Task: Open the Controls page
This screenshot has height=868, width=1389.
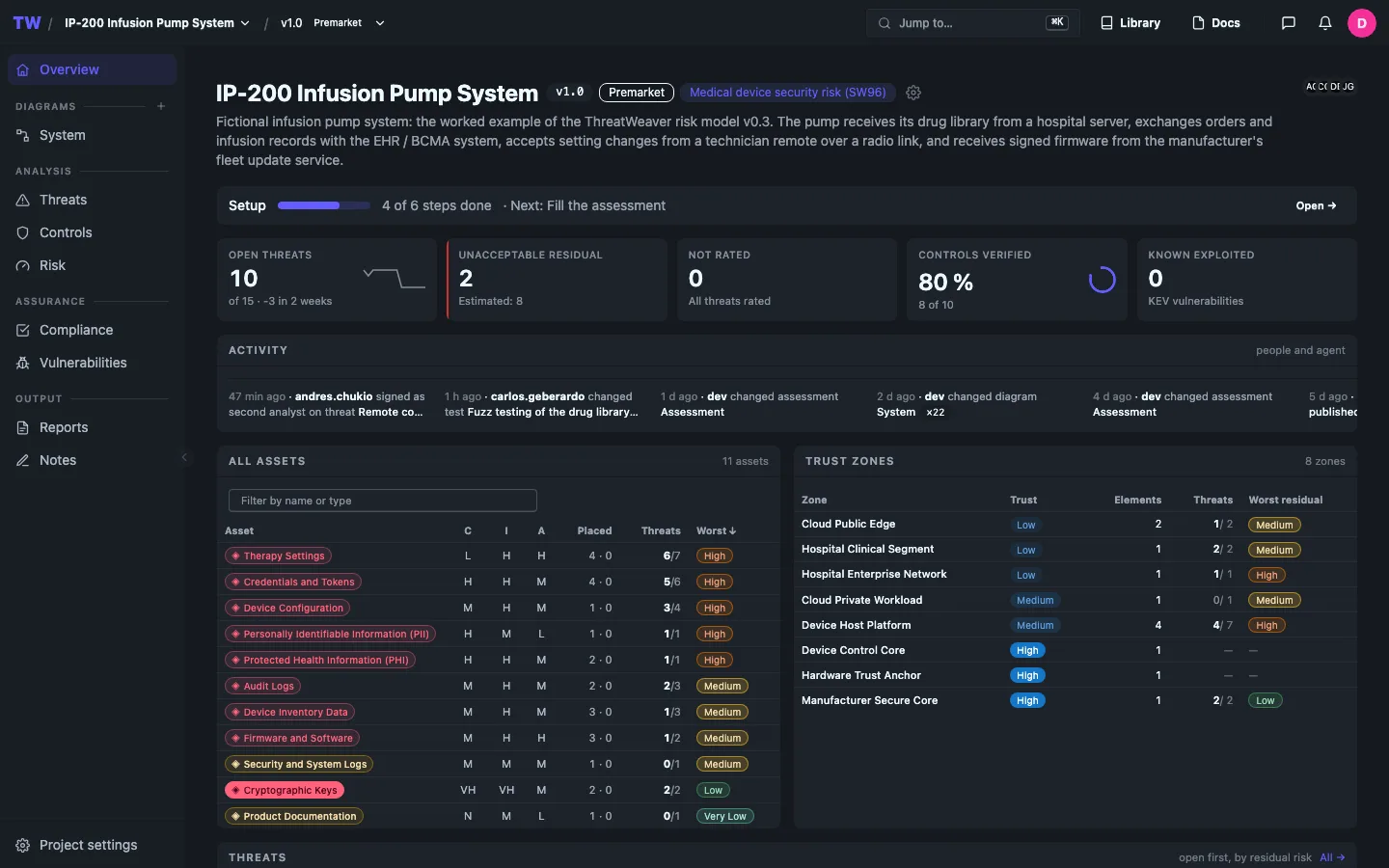Action: tap(92, 232)
